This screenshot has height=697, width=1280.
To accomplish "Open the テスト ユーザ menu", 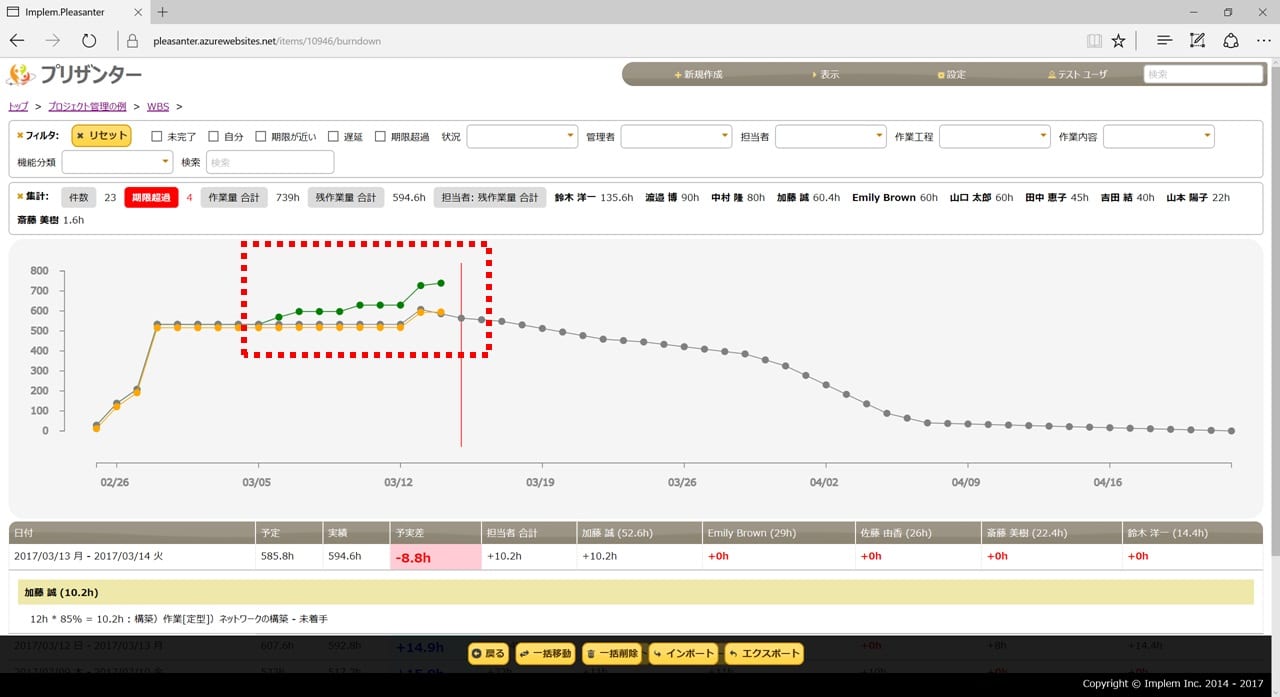I will click(x=1077, y=75).
